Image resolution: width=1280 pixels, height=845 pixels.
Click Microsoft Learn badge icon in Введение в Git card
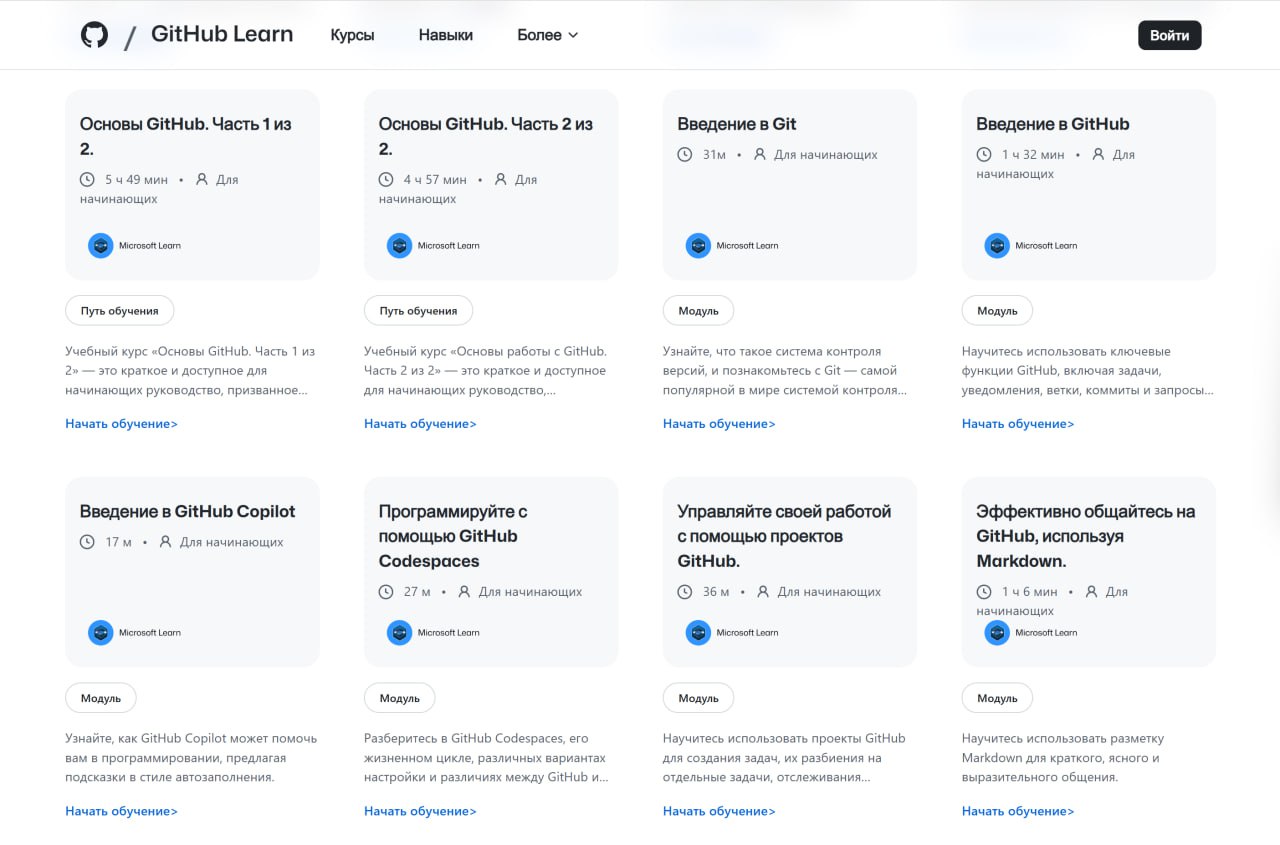point(698,246)
